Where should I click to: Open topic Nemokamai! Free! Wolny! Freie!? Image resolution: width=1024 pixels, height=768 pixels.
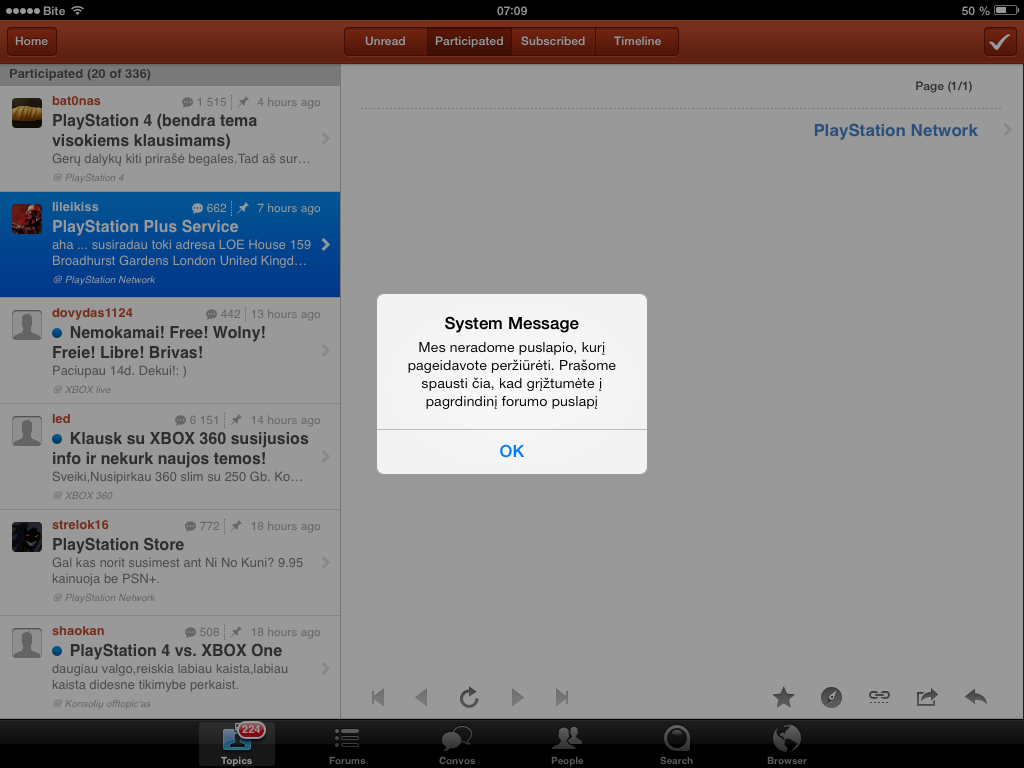click(159, 342)
